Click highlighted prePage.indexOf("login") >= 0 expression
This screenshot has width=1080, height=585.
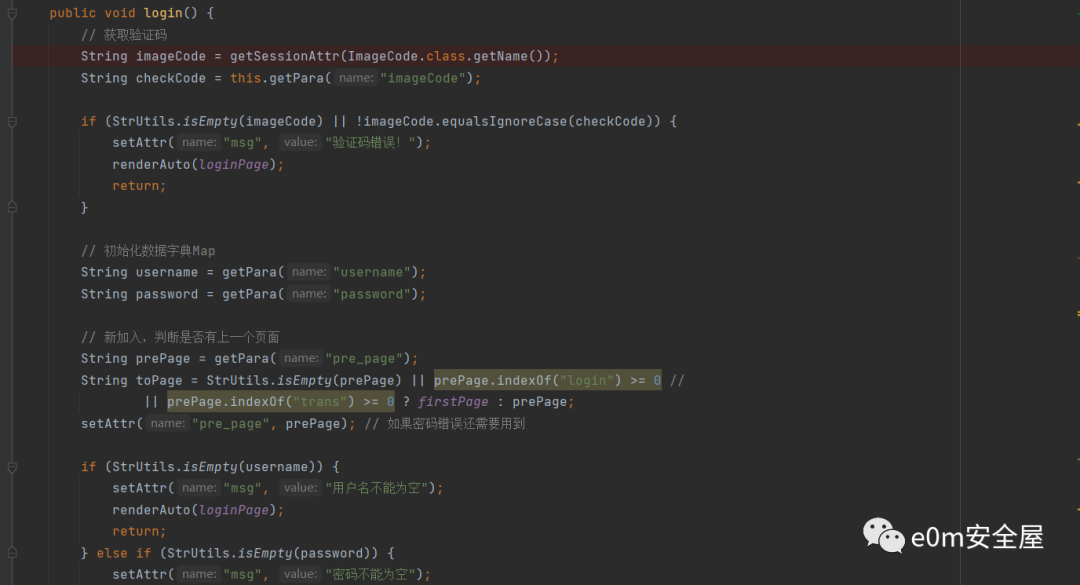pos(548,380)
